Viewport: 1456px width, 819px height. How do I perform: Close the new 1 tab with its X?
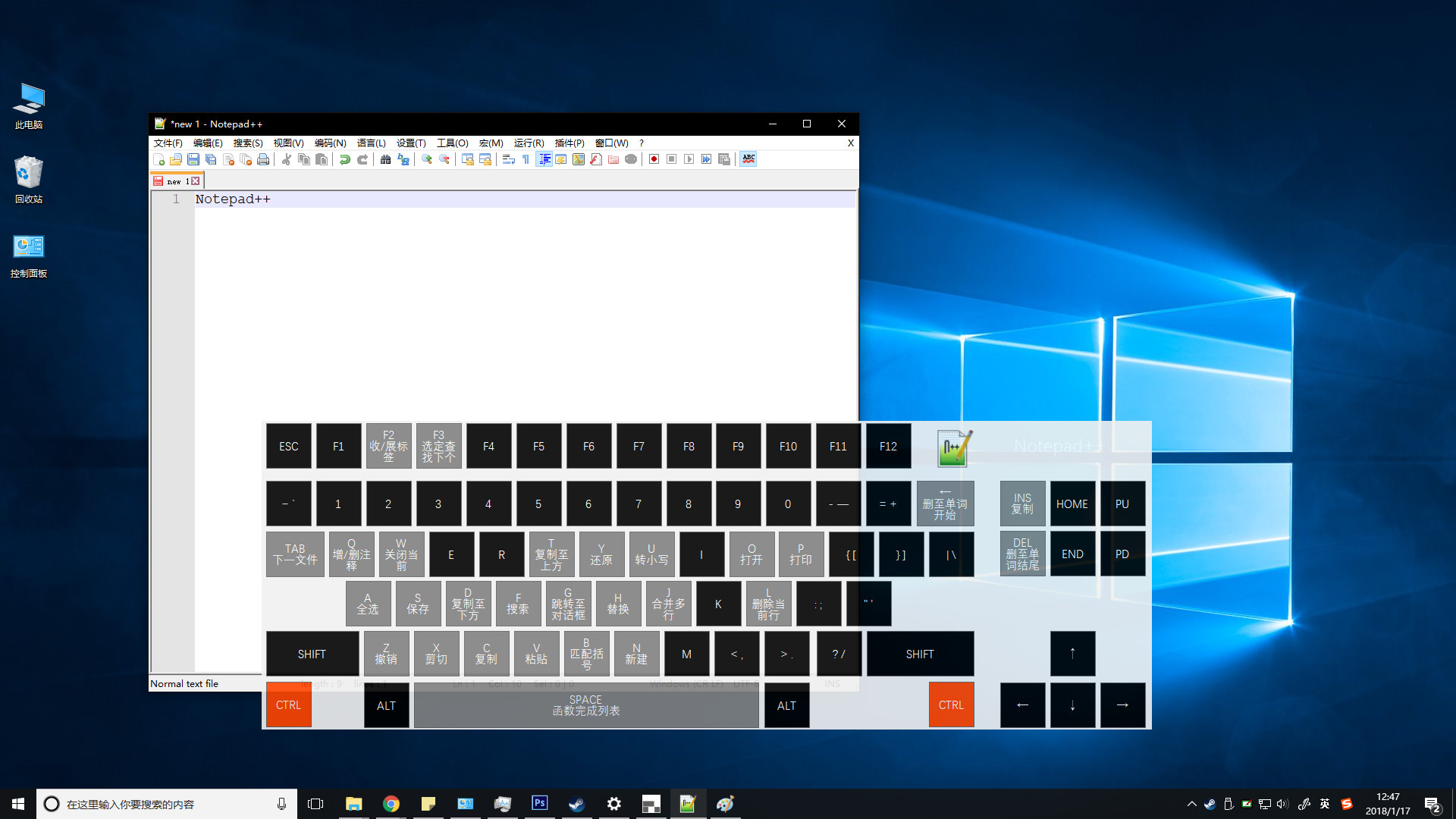click(x=195, y=180)
